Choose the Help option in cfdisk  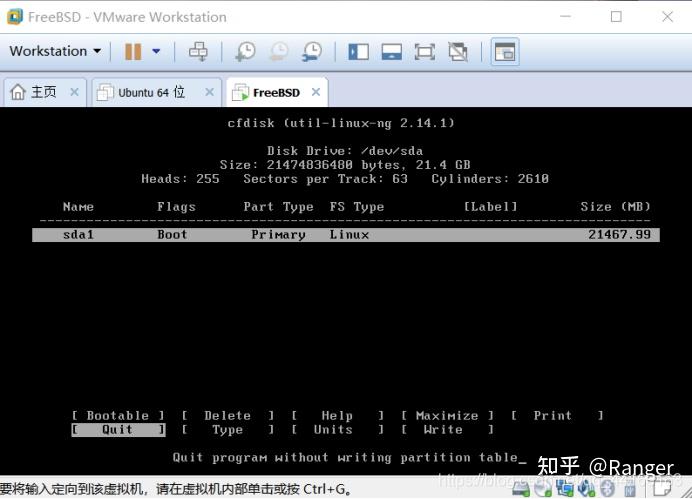337,416
